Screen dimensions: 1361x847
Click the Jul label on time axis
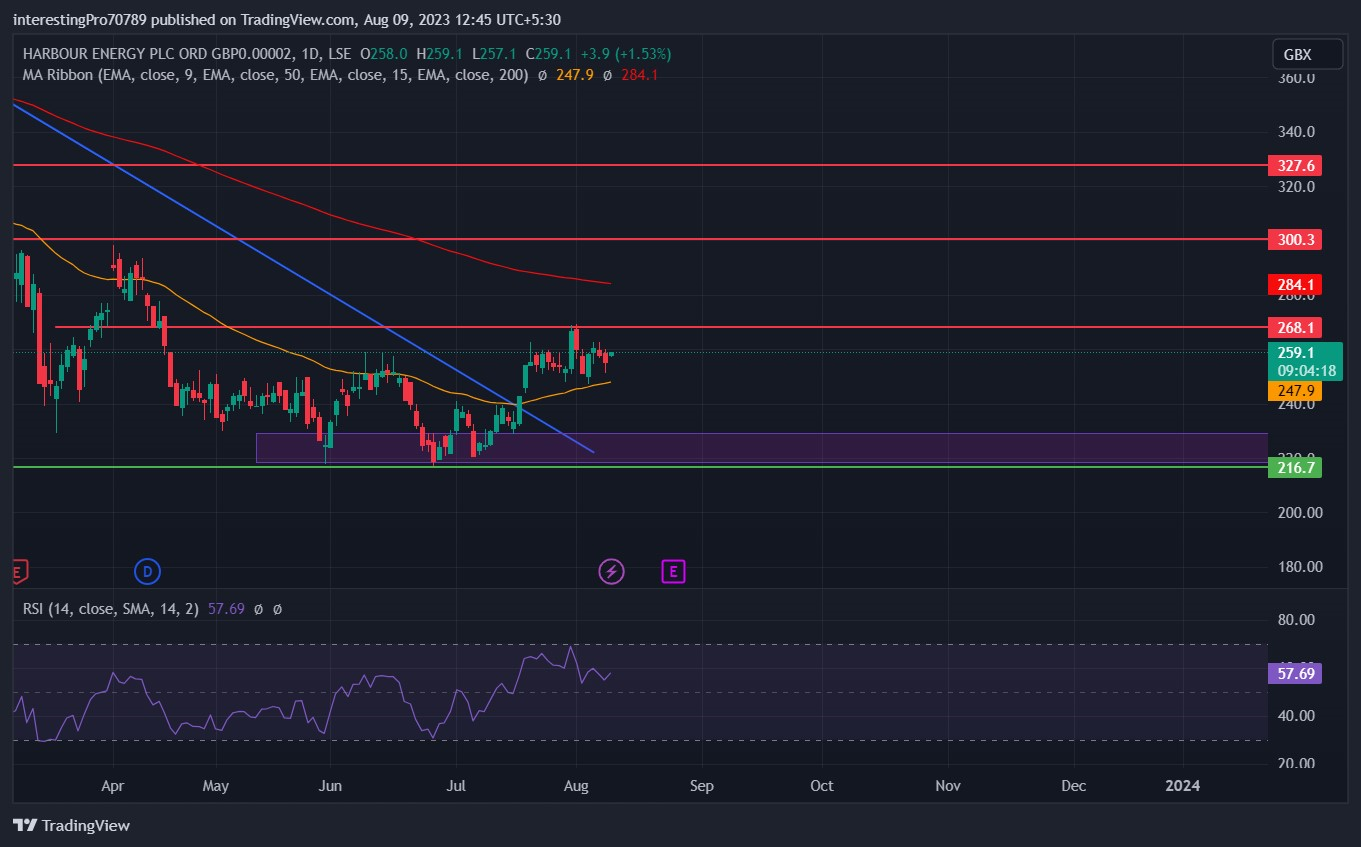pos(457,786)
